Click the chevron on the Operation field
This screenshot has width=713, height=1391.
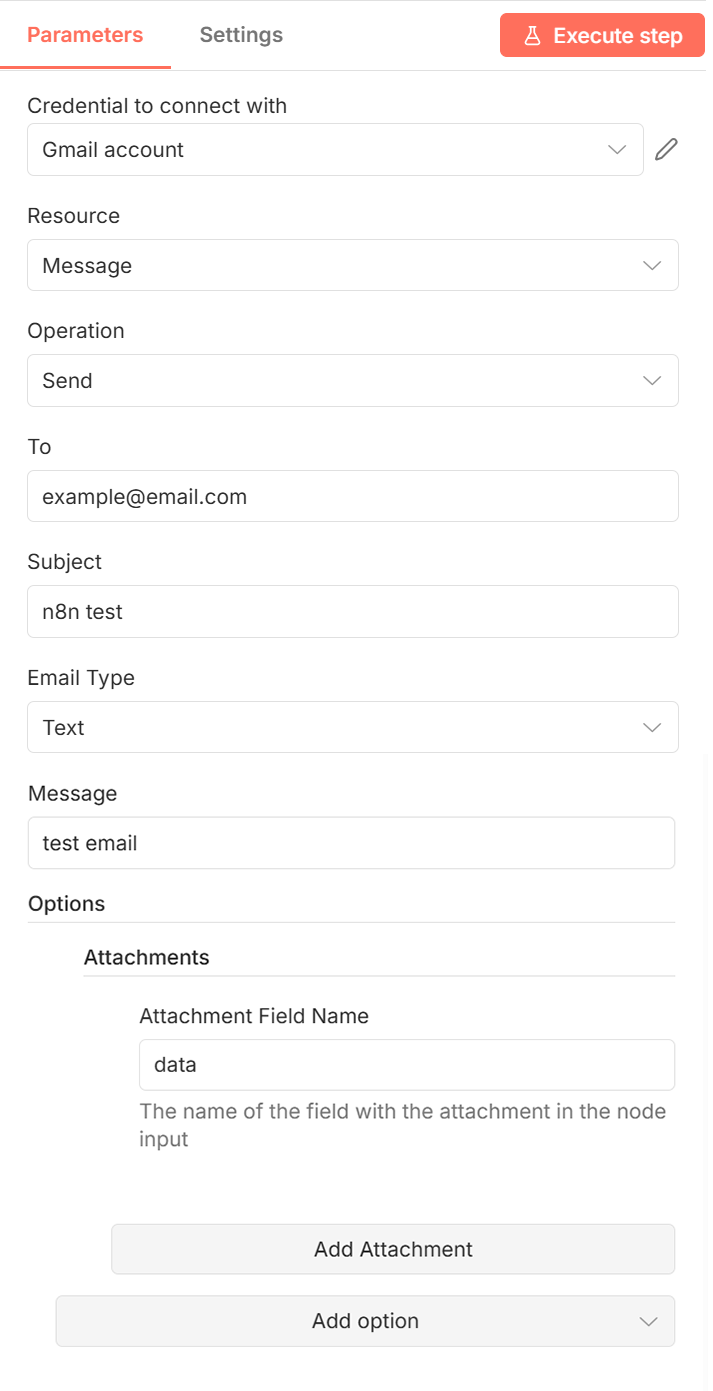point(651,380)
